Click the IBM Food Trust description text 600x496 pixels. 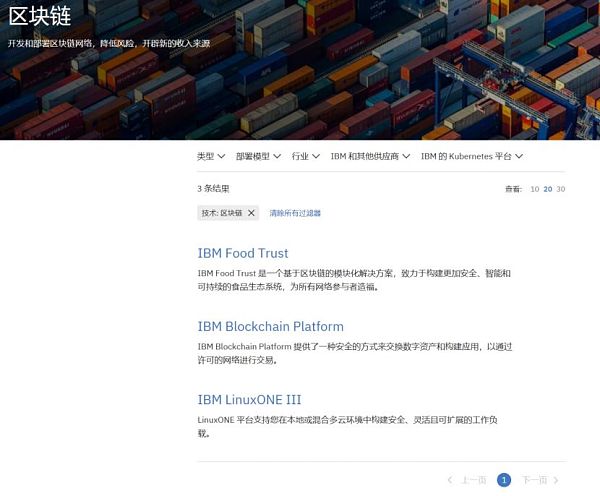tap(354, 279)
